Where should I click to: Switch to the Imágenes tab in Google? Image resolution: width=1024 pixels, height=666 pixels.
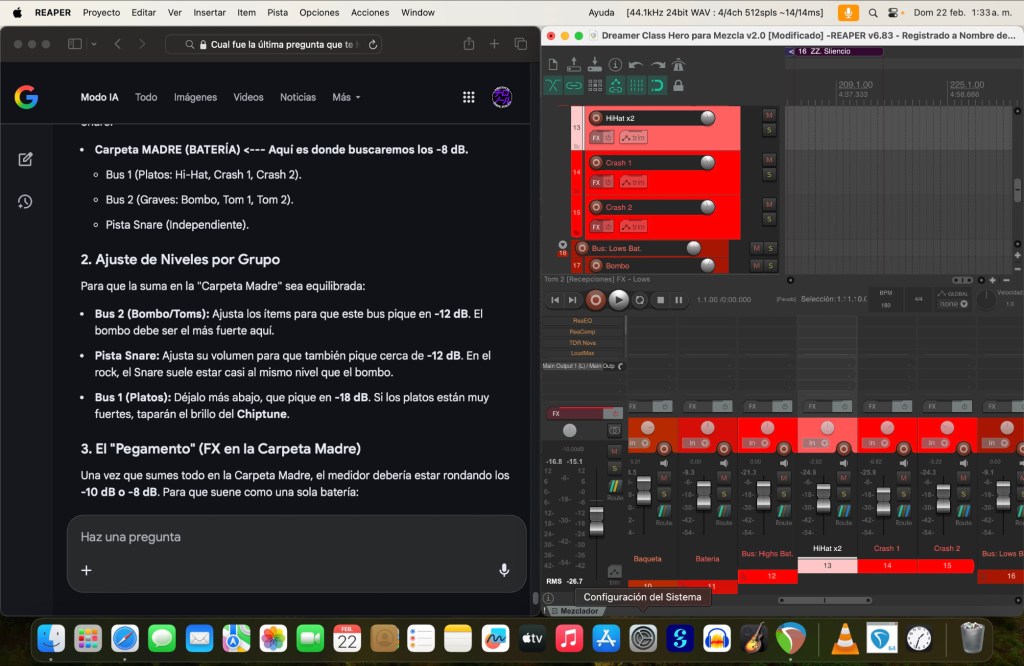point(195,97)
